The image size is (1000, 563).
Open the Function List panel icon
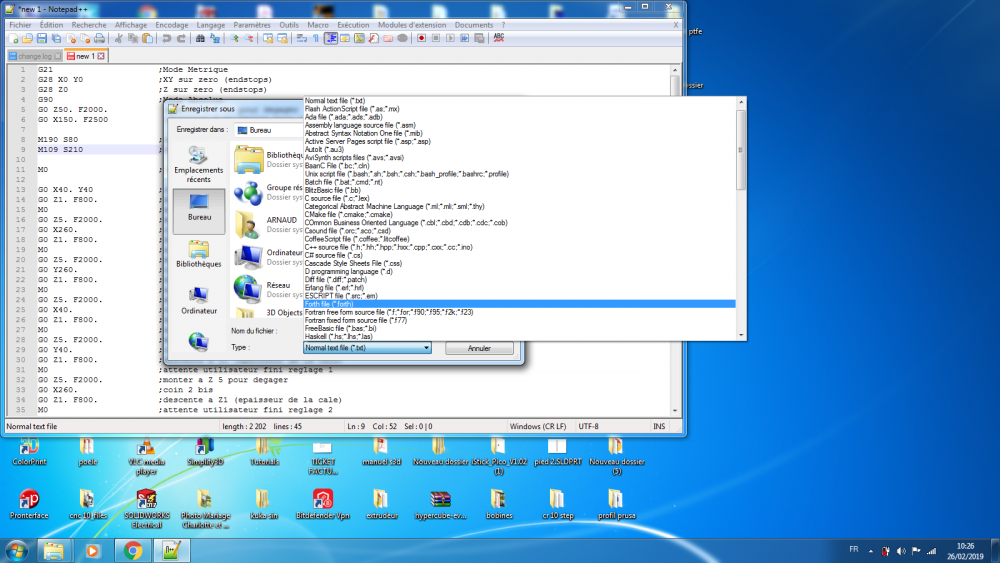pos(374,38)
